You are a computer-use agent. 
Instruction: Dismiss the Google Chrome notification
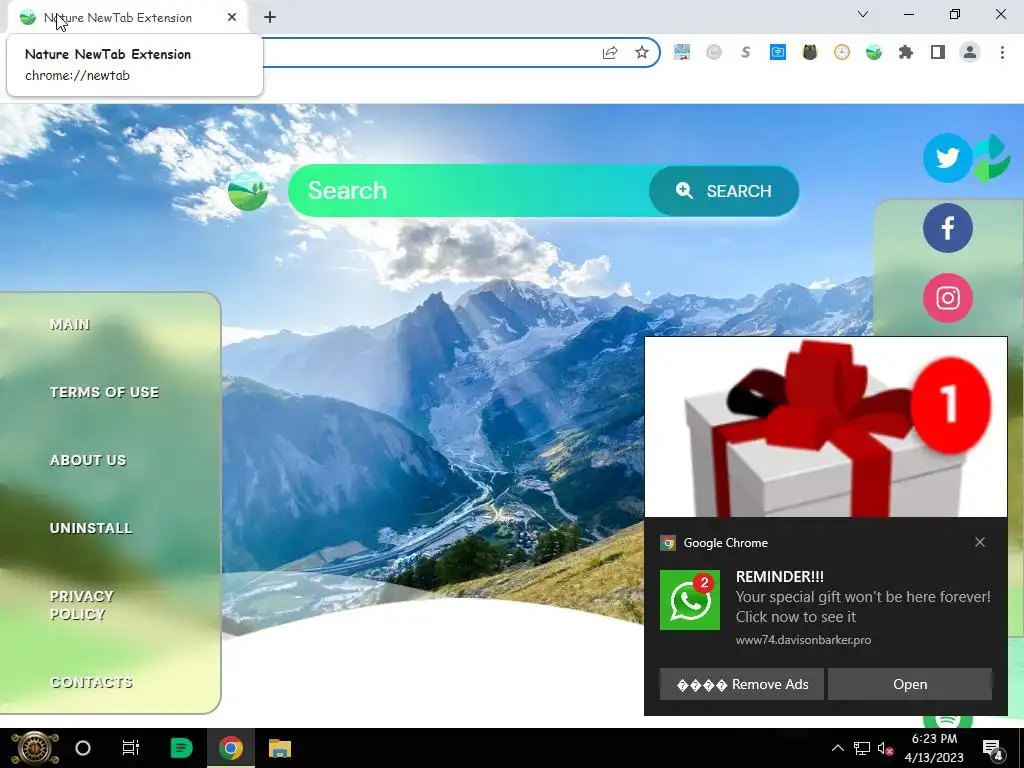coord(980,542)
